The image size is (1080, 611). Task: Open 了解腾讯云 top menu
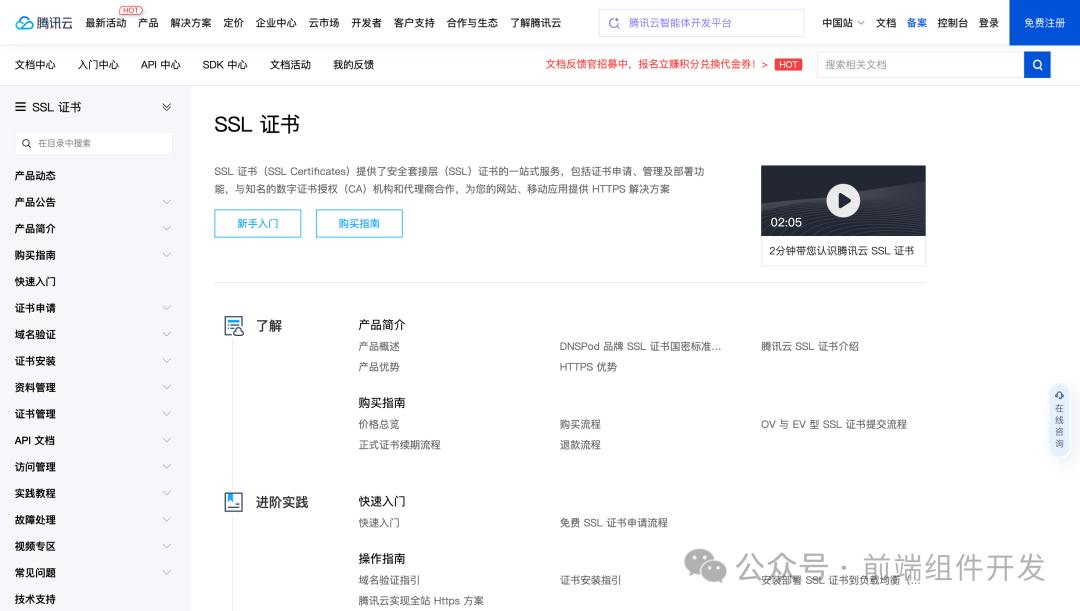(536, 23)
